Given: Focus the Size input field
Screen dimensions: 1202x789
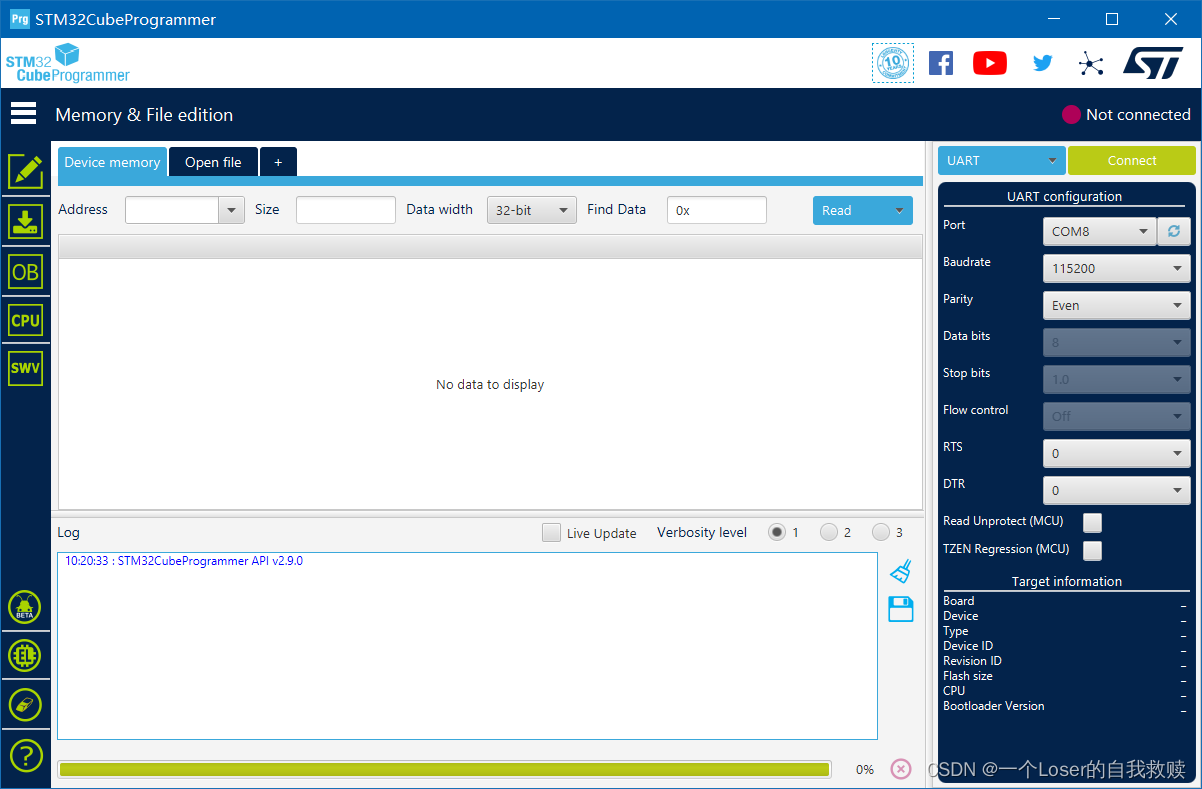Looking at the screenshot, I should coord(346,210).
